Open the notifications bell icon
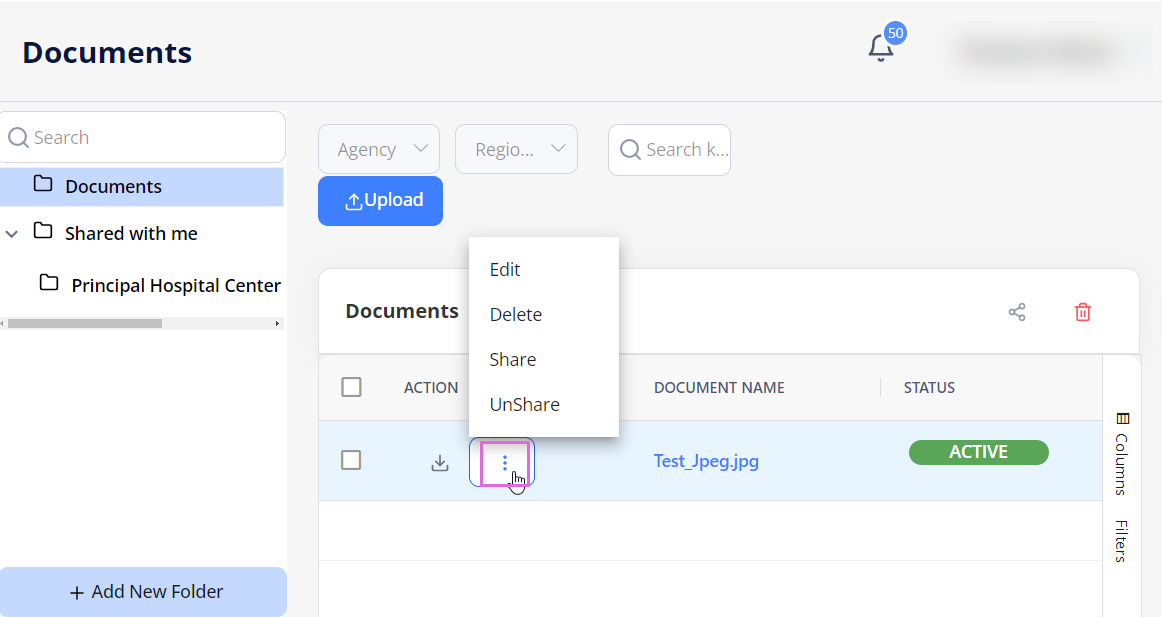Screen dimensions: 1162x617 880,48
